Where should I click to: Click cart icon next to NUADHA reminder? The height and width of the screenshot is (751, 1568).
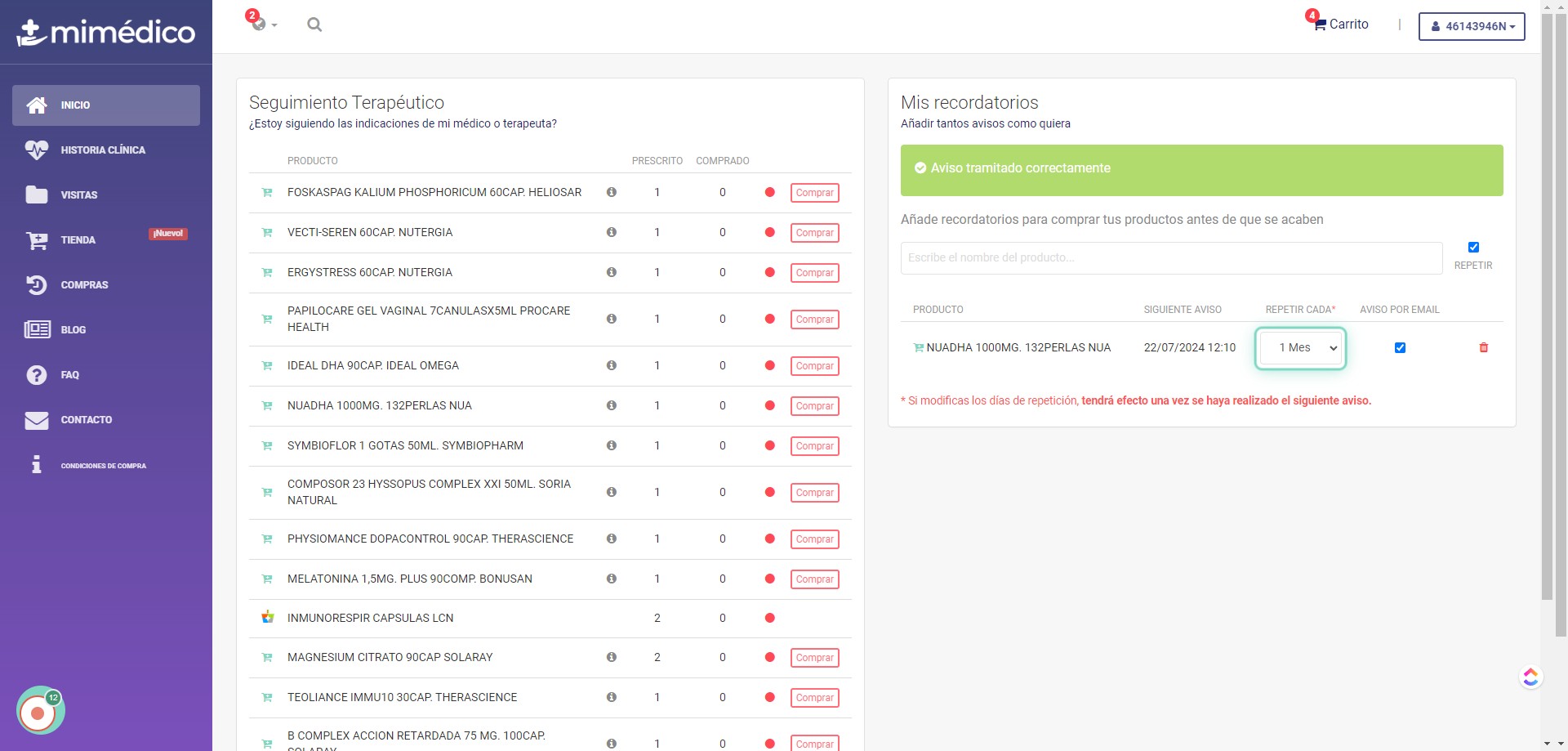click(918, 348)
